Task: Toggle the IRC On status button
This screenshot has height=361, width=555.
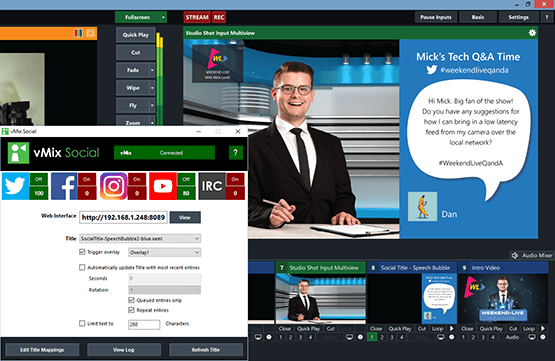Action: [235, 179]
